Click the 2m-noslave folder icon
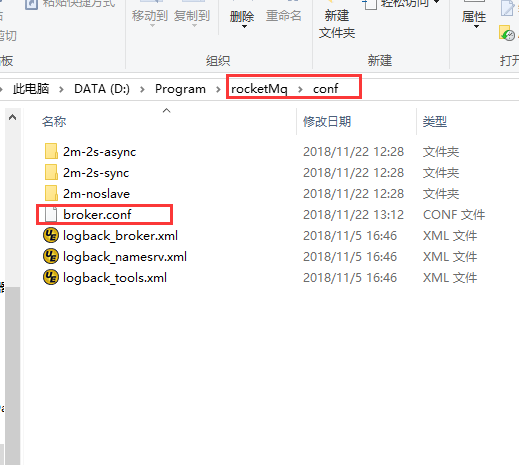 (51, 193)
